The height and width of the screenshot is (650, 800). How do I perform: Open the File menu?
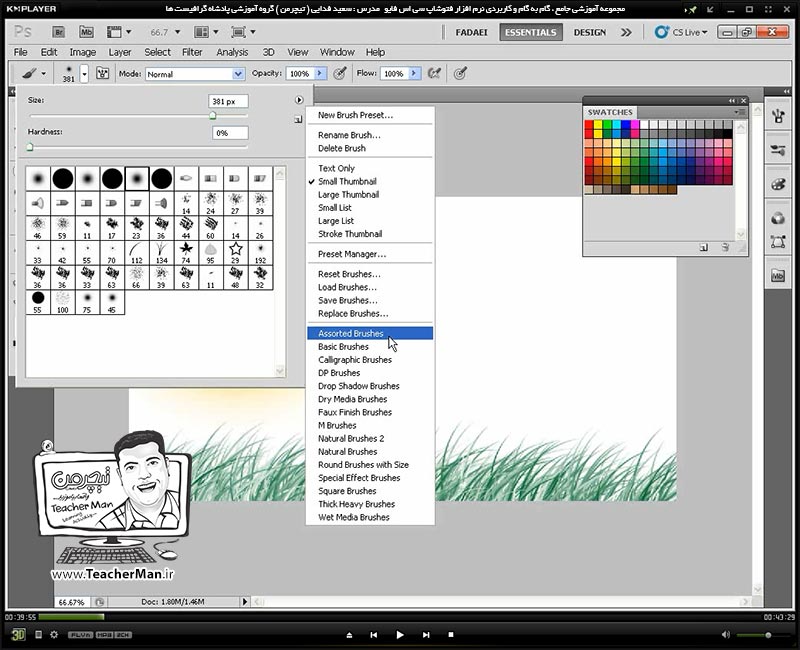(20, 52)
